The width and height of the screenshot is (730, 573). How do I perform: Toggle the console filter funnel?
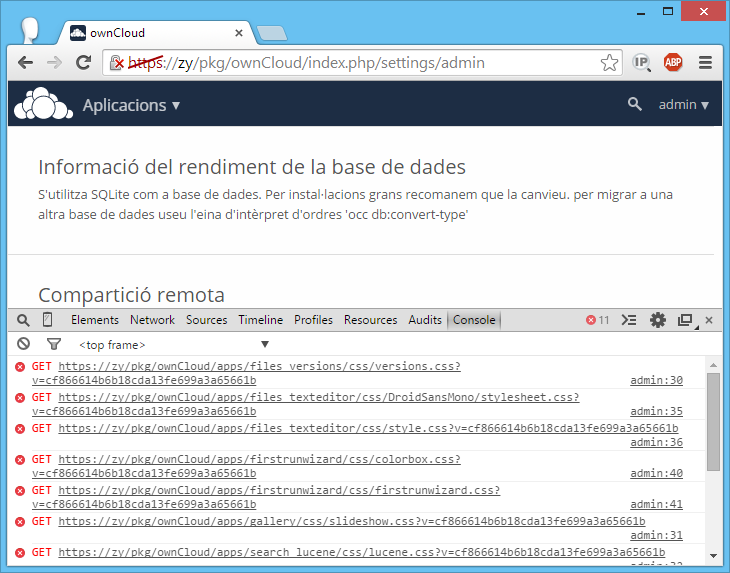coord(54,344)
